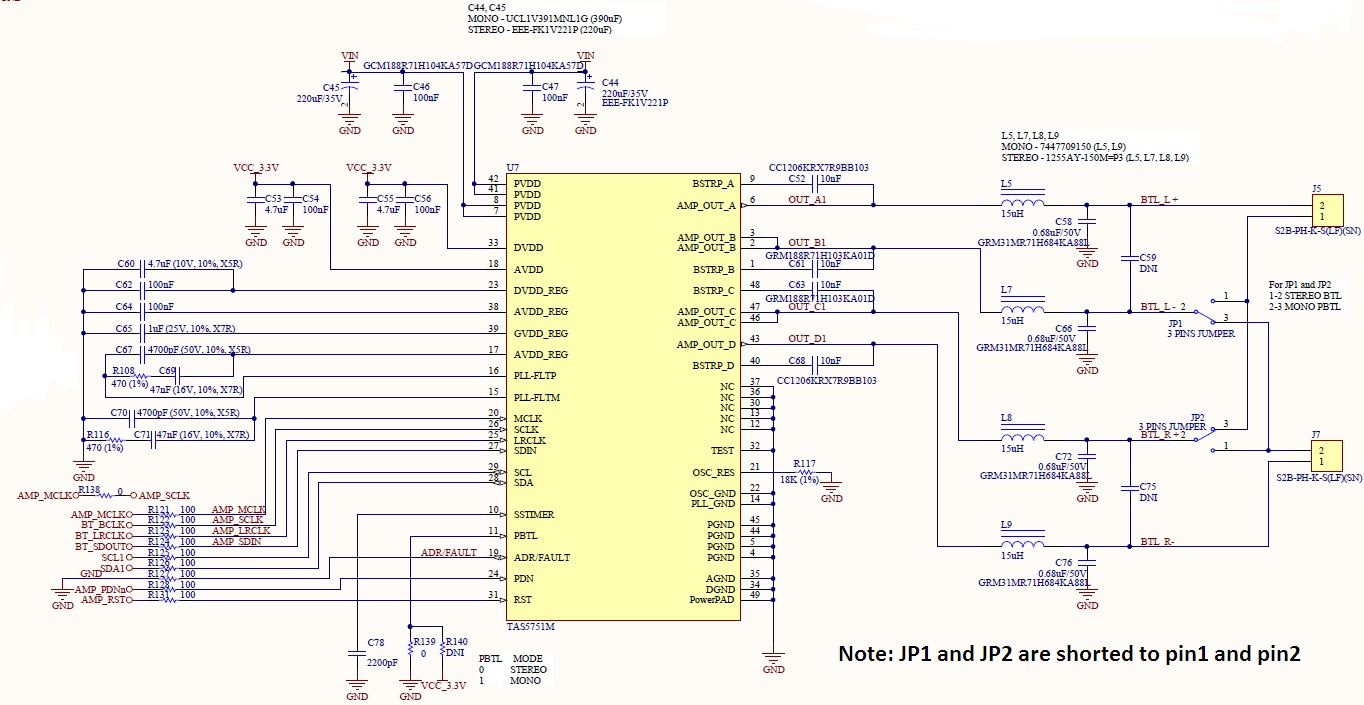
Task: Select the BTL_R- net label
Action: [1157, 542]
